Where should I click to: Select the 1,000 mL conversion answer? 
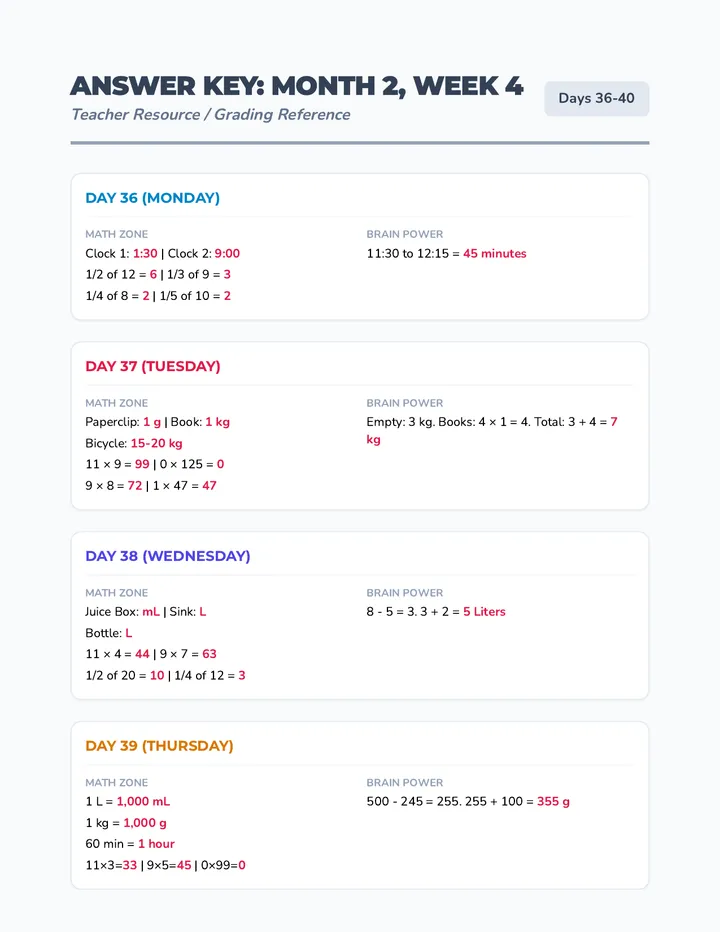click(x=143, y=801)
